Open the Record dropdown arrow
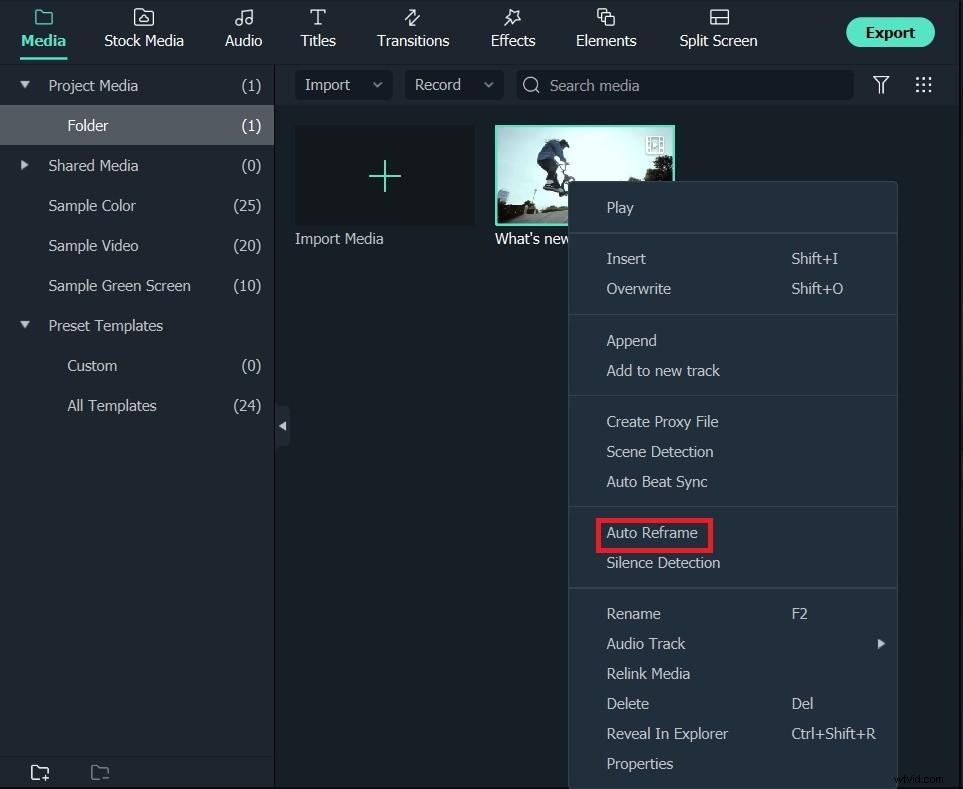The image size is (963, 789). pos(489,85)
